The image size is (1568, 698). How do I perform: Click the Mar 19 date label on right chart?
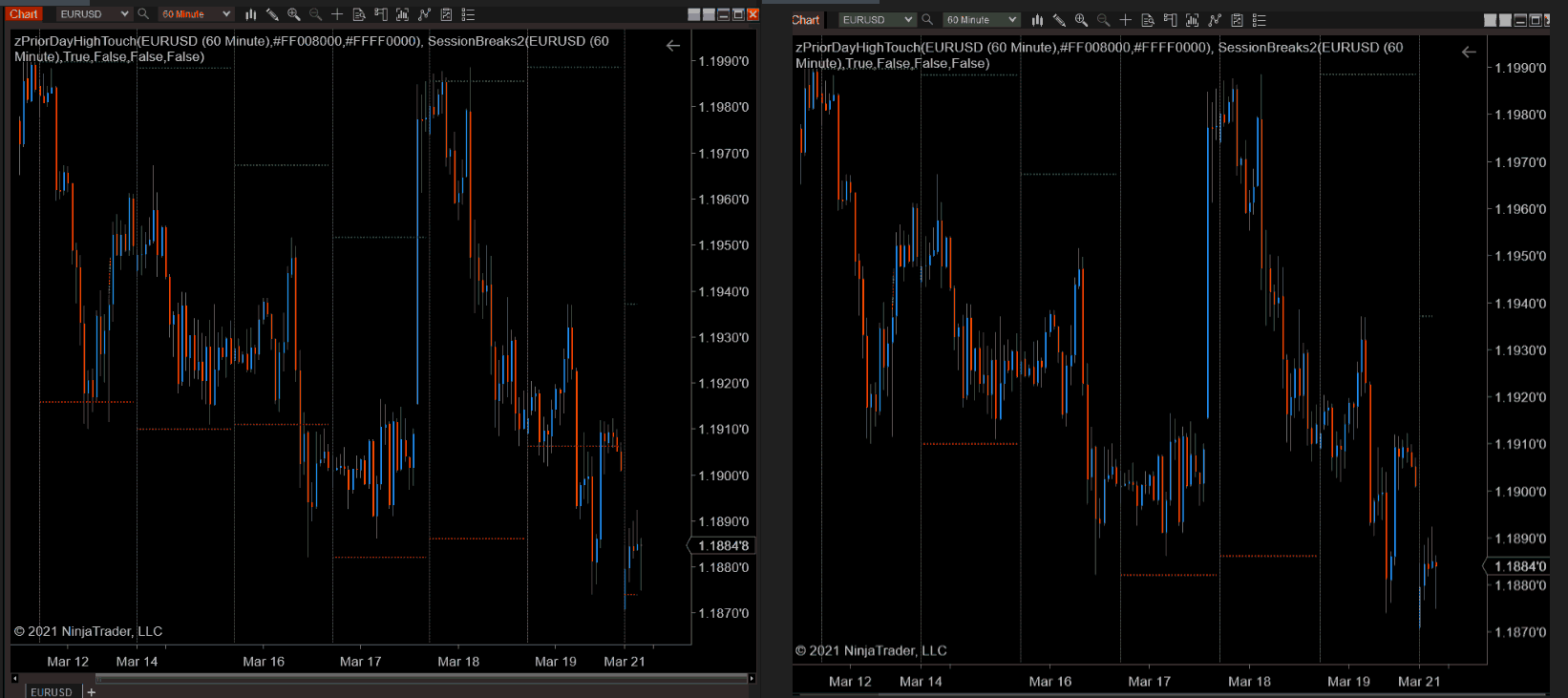(x=1348, y=682)
